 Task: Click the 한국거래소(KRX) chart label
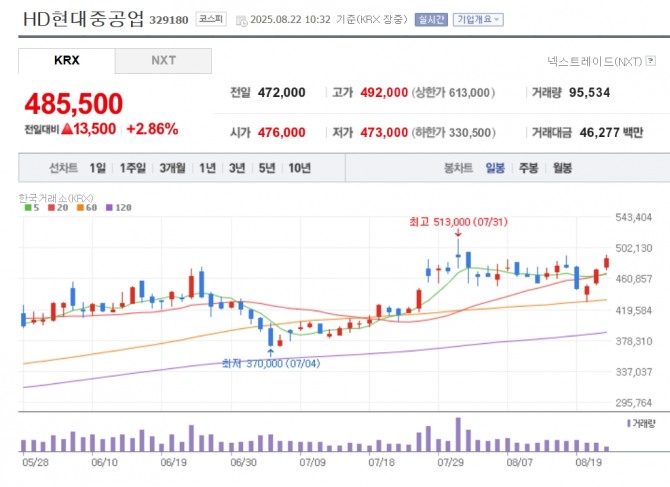56,198
